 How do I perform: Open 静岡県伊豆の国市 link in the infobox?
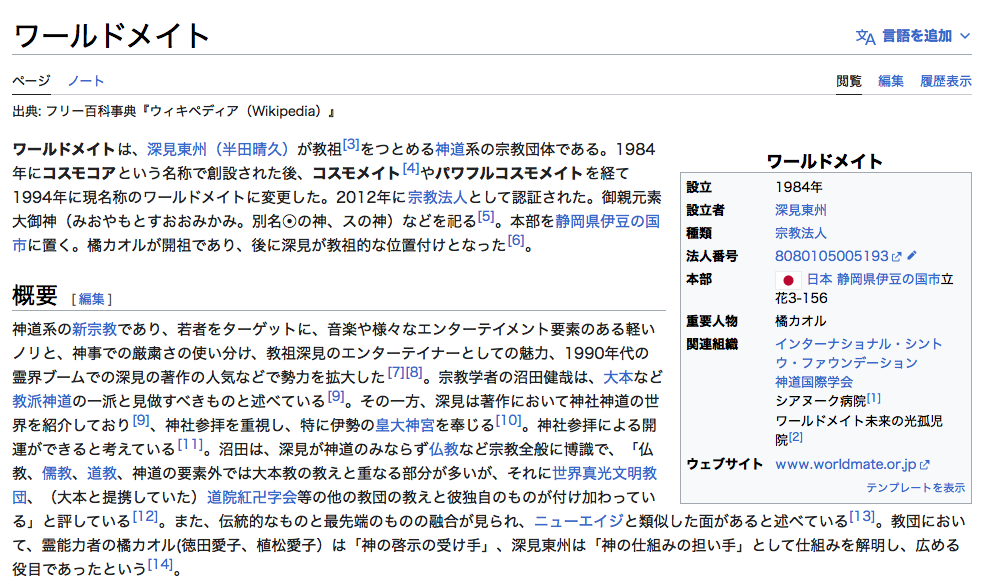(888, 279)
